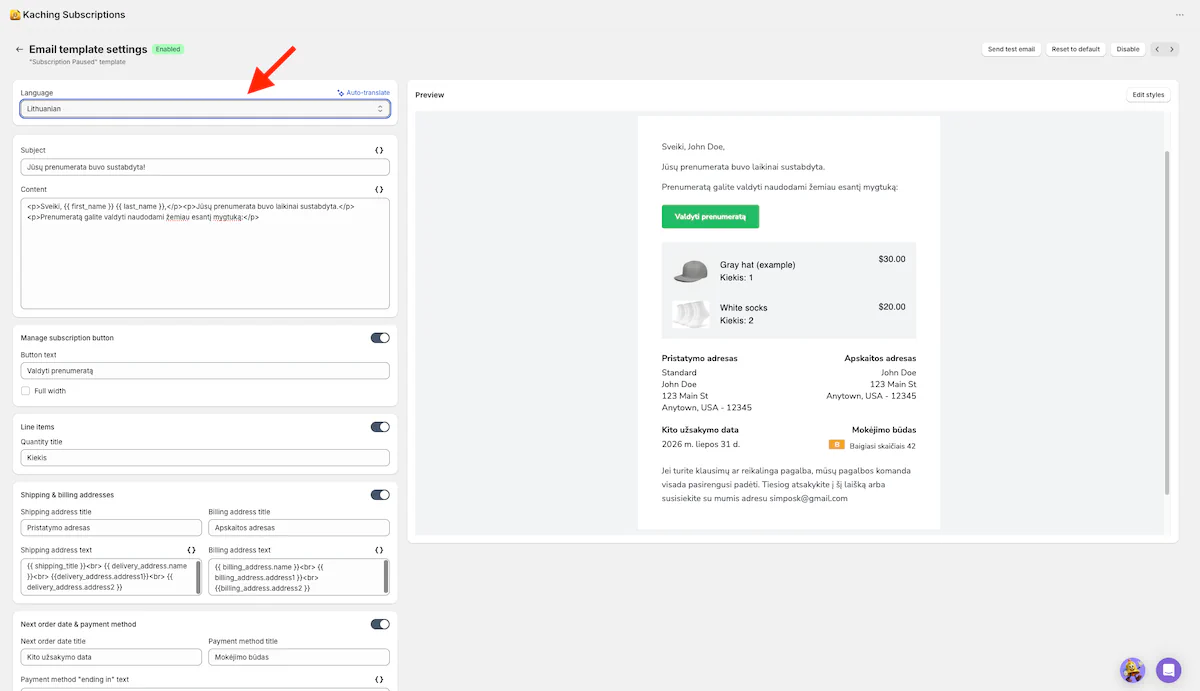Image resolution: width=1200 pixels, height=691 pixels.
Task: Open the three-dots menu at top right
Action: pyautogui.click(x=1179, y=15)
